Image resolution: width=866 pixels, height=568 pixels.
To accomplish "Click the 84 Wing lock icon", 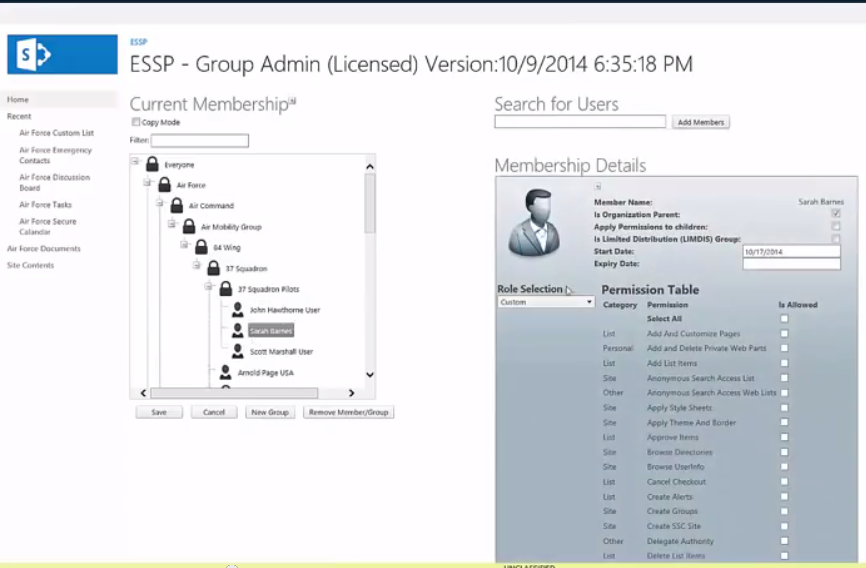I will point(201,247).
